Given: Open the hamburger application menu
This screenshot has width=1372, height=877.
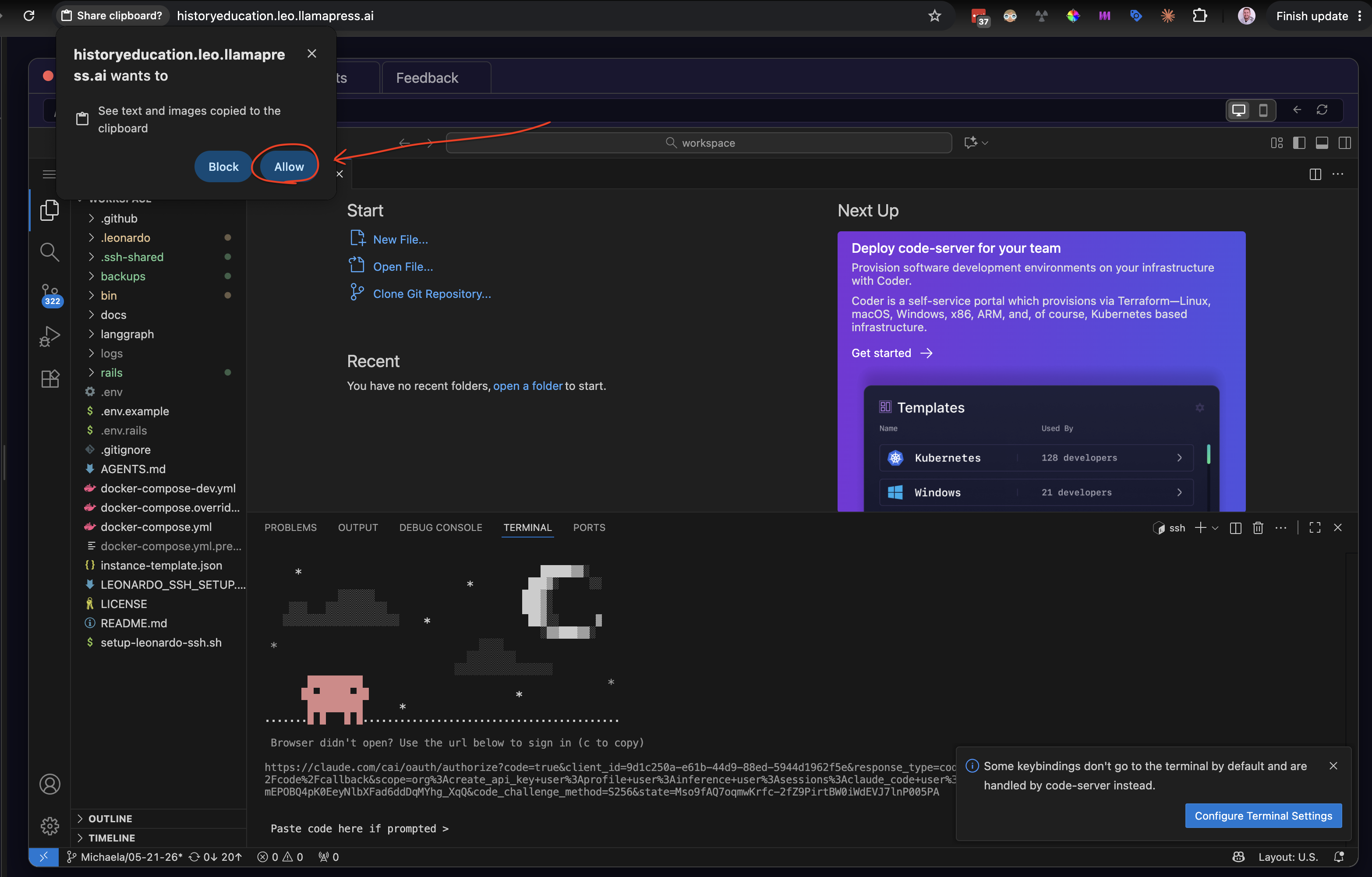Looking at the screenshot, I should 49,174.
